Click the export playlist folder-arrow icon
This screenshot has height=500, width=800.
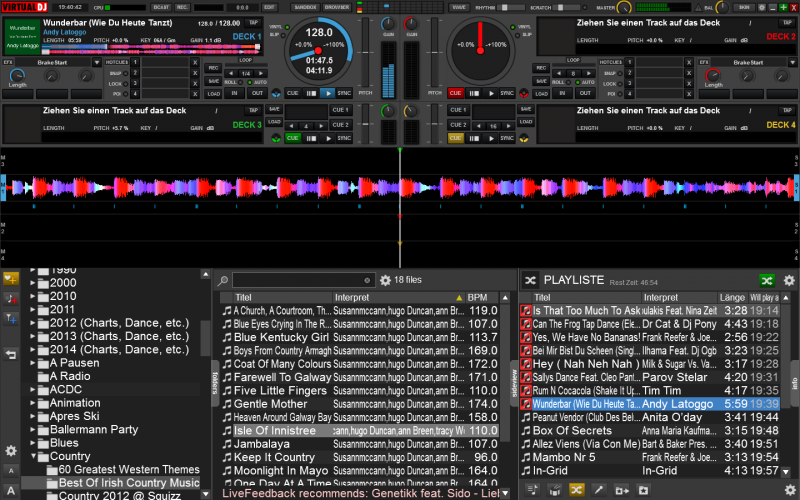click(621, 490)
